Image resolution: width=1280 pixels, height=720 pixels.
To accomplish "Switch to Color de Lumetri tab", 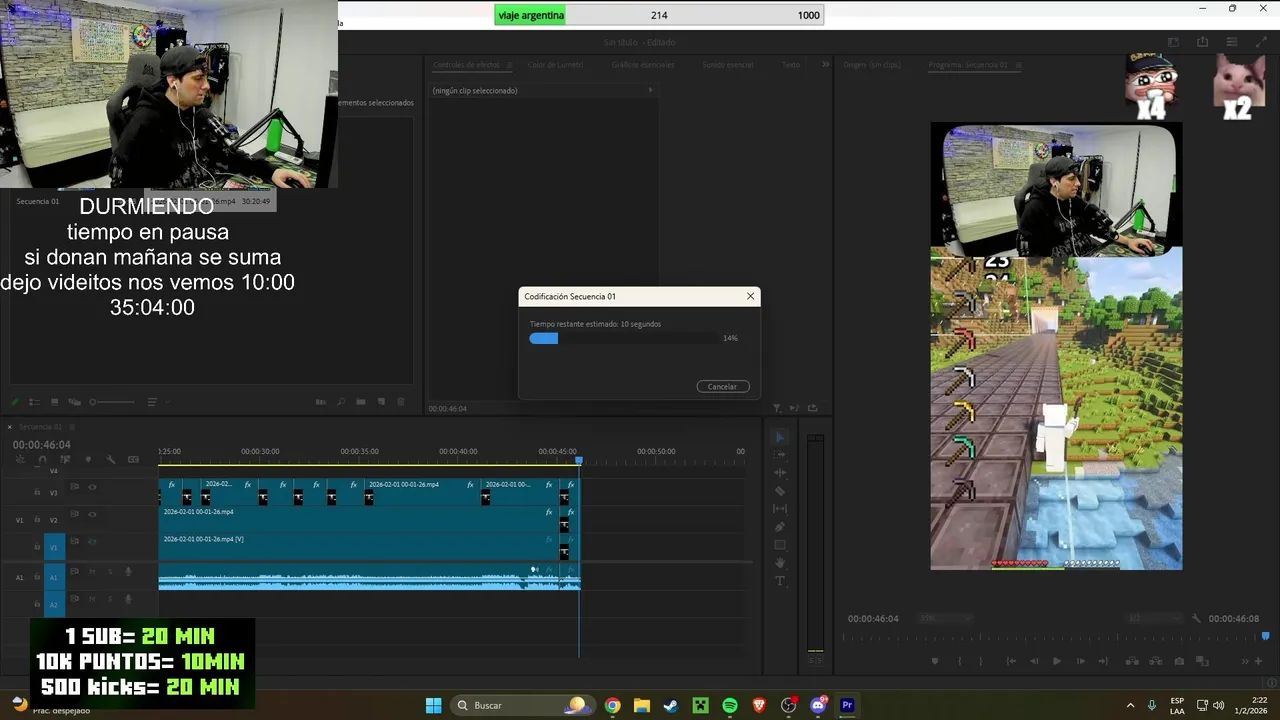I will point(555,65).
